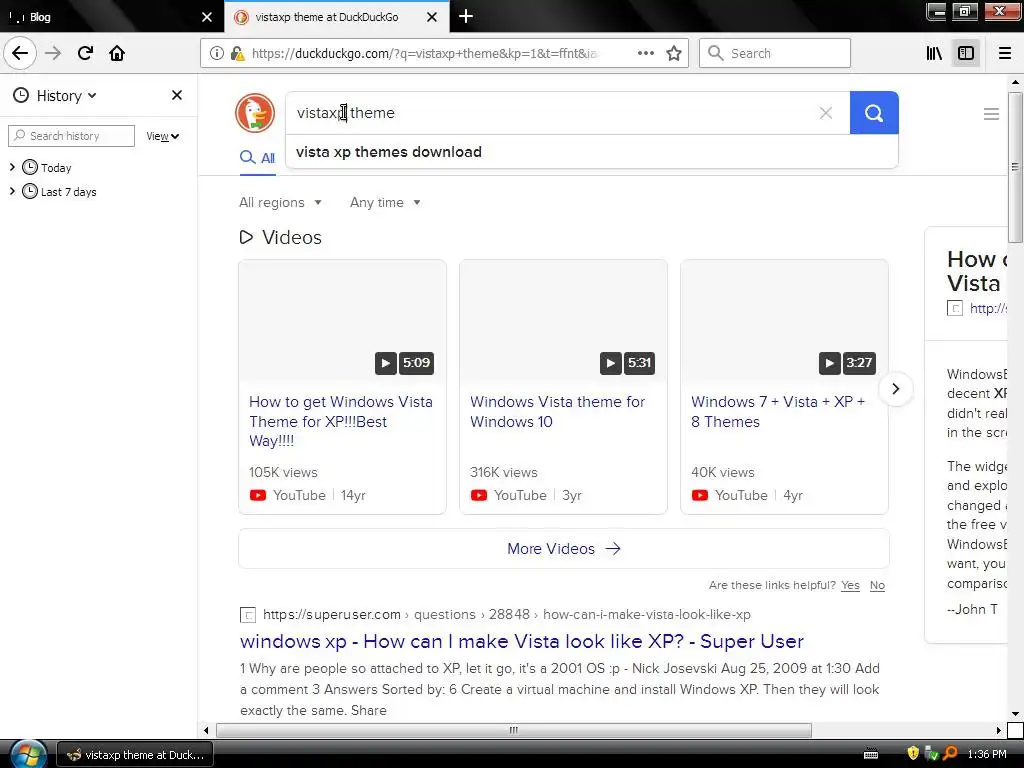Expand the Last 7 days folder
This screenshot has width=1024, height=768.
[12, 191]
